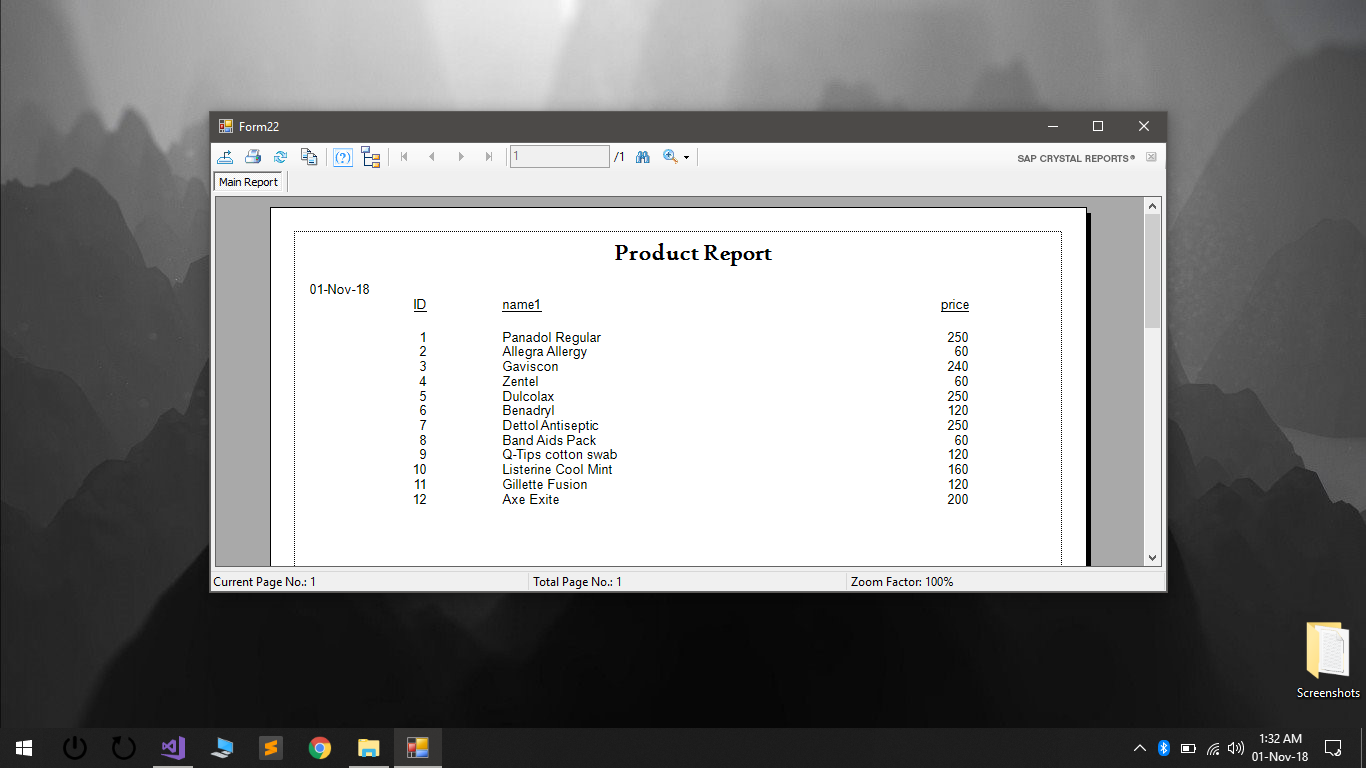Open the Find Text binoculars icon
Screen dimensions: 1366x768
tap(643, 157)
